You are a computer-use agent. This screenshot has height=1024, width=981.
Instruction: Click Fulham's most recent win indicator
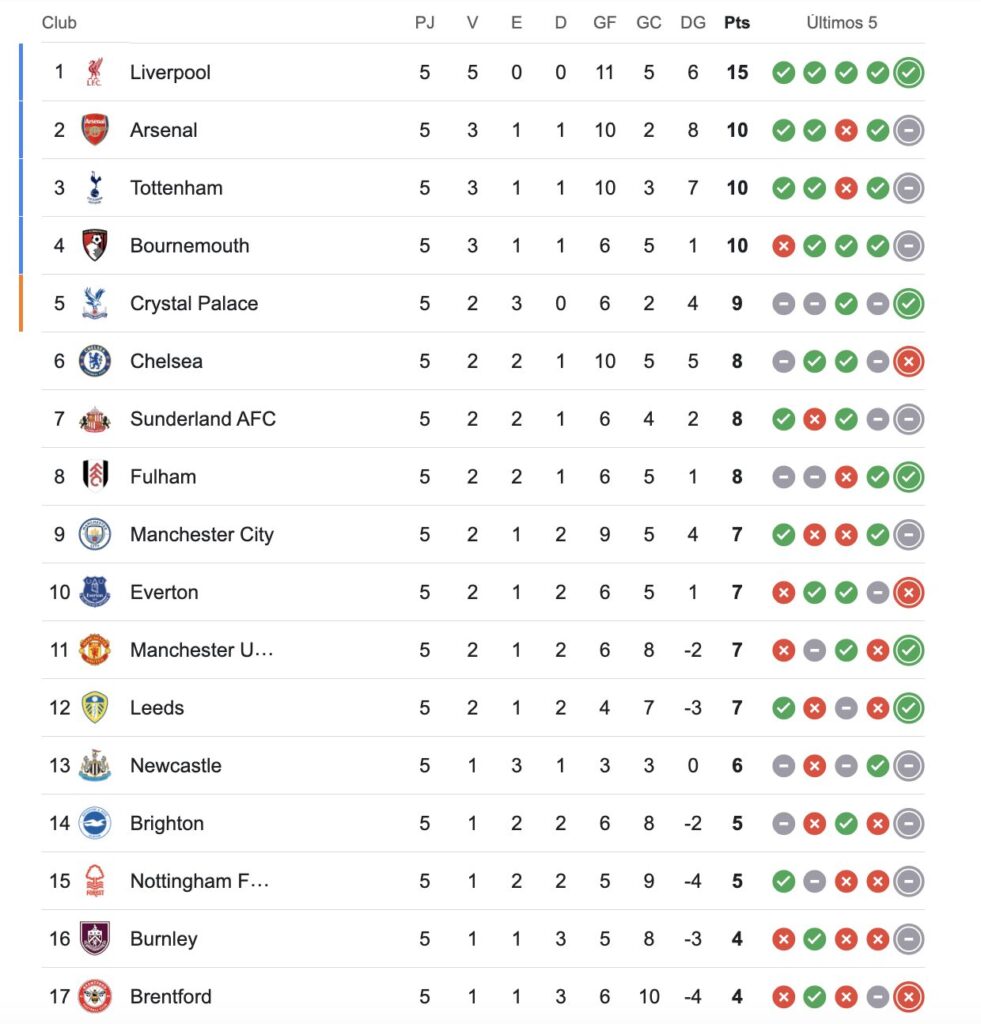pos(908,477)
